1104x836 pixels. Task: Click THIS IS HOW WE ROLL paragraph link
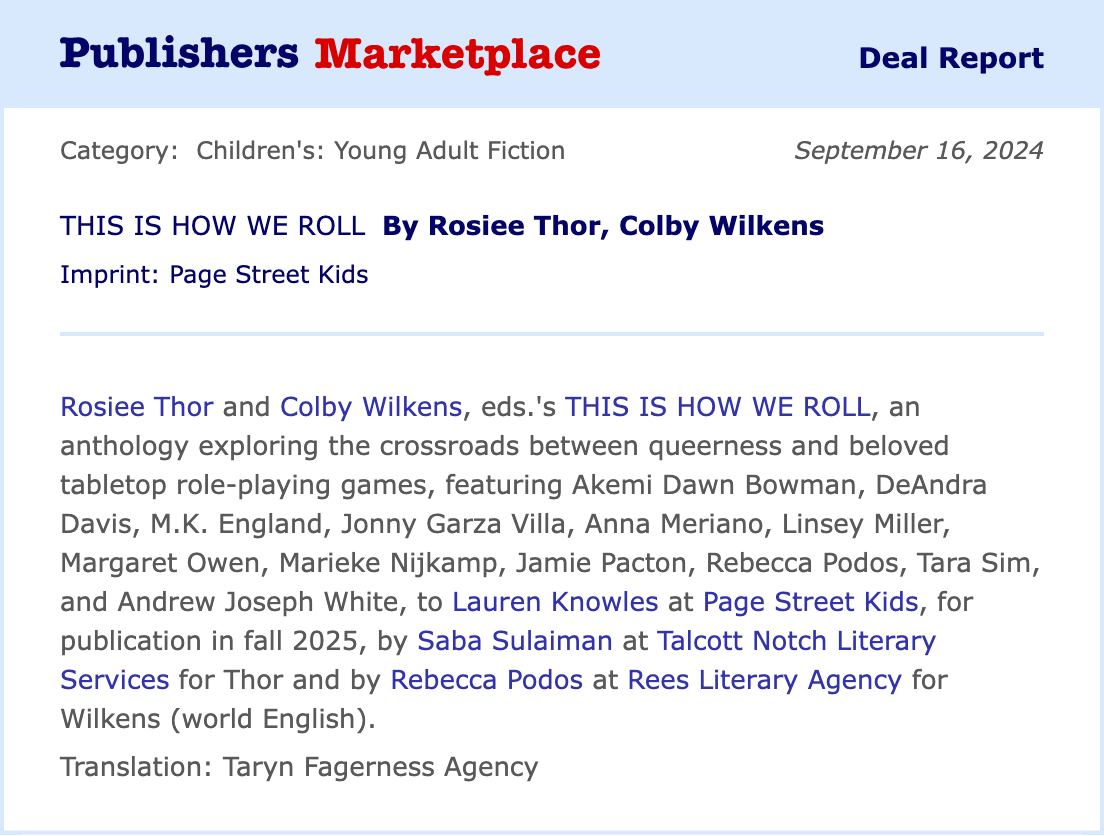(x=719, y=407)
